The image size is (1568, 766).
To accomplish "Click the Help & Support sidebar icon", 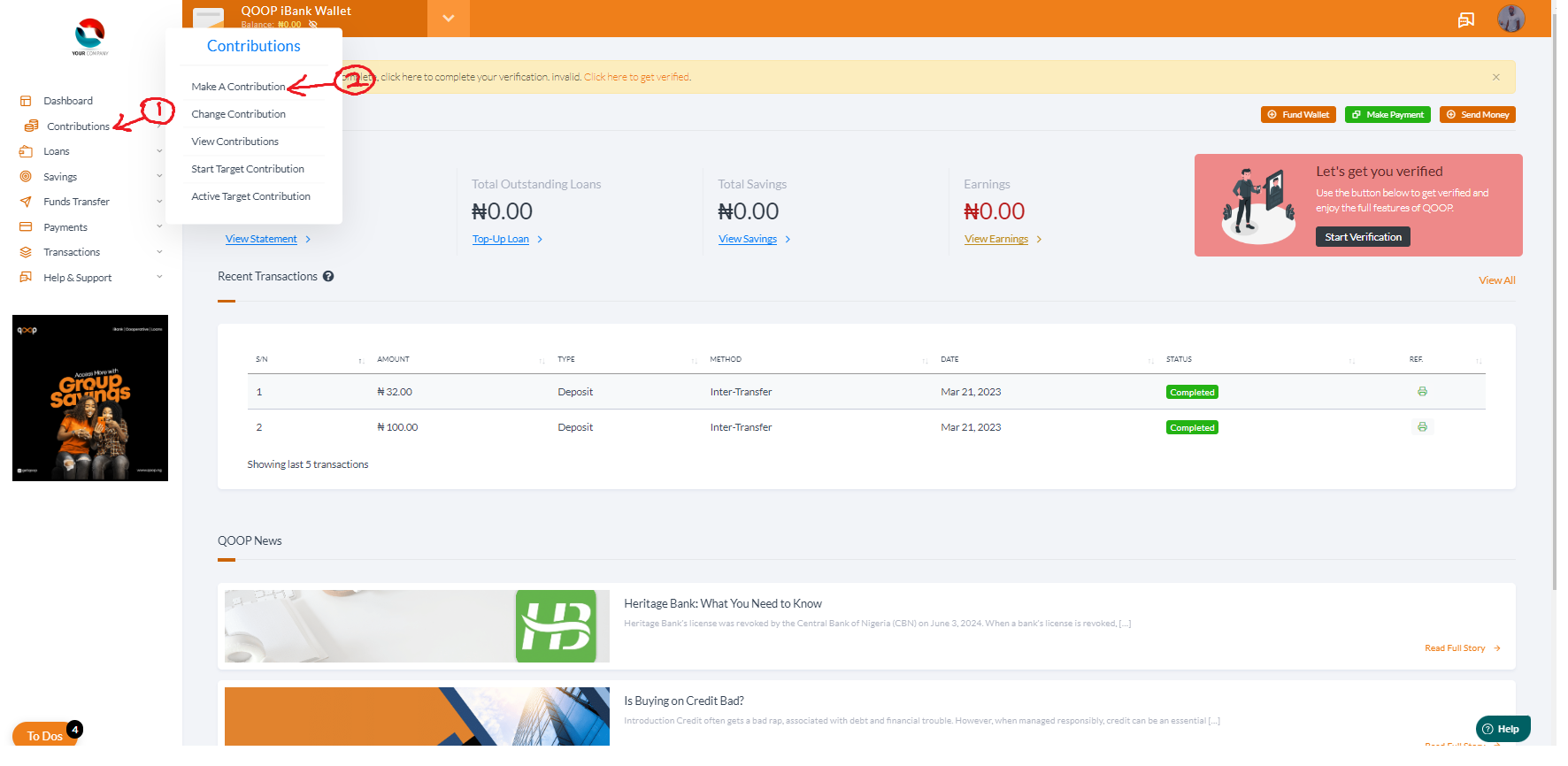I will click(x=26, y=277).
